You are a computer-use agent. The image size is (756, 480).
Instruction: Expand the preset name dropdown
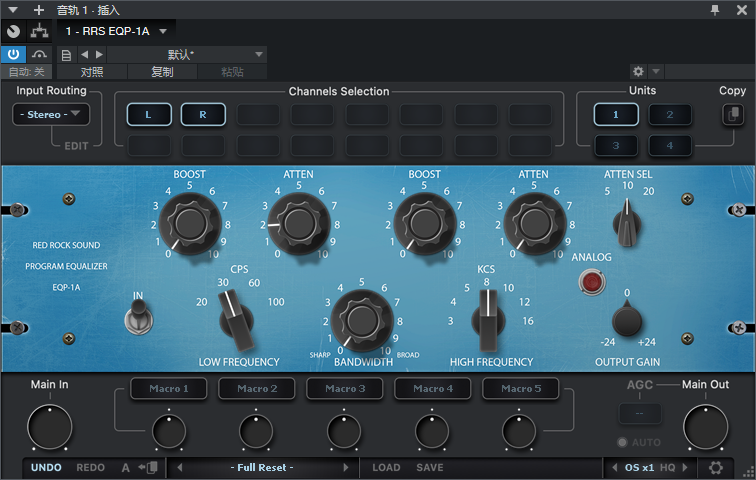[259, 54]
